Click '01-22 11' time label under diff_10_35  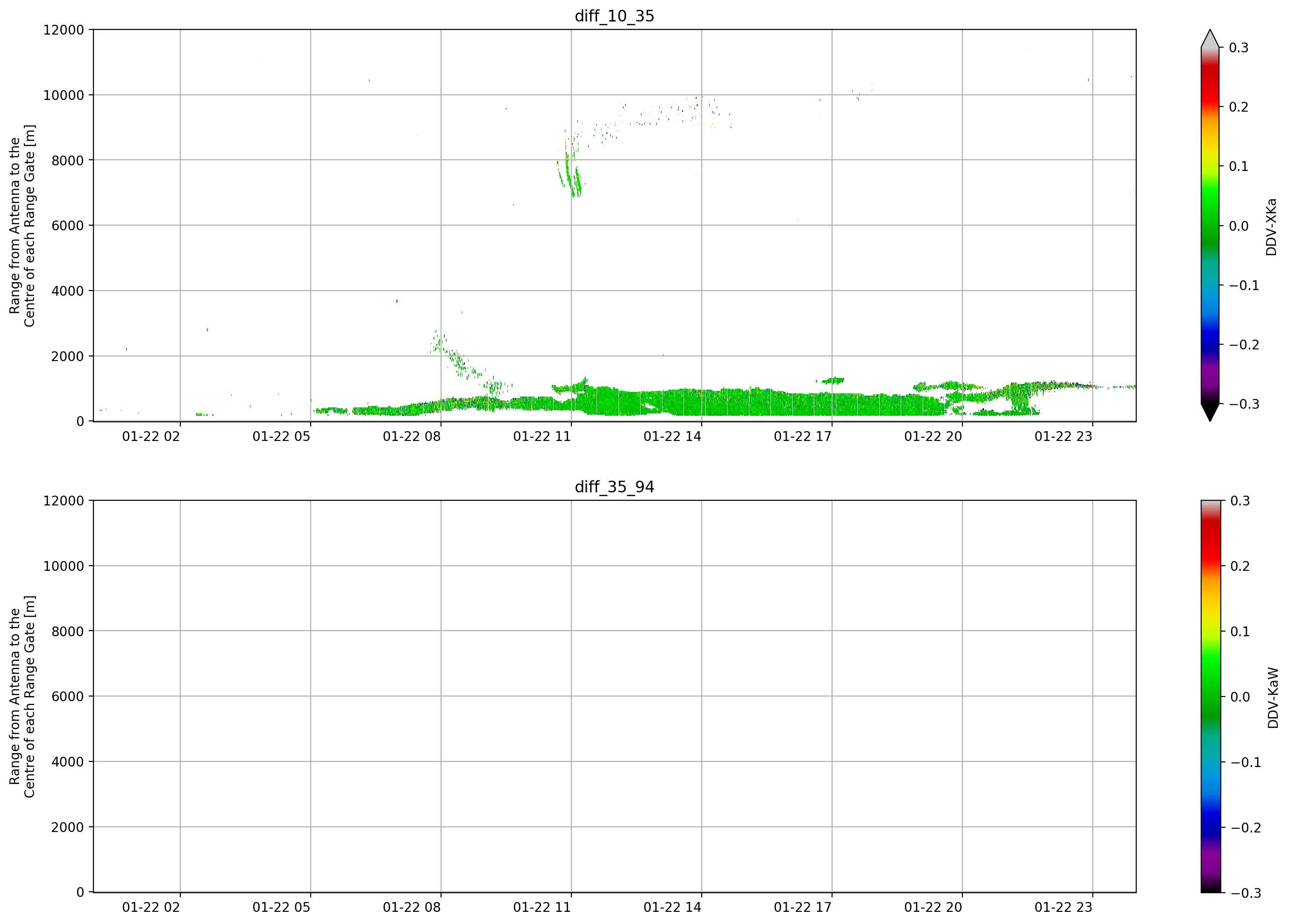(541, 436)
